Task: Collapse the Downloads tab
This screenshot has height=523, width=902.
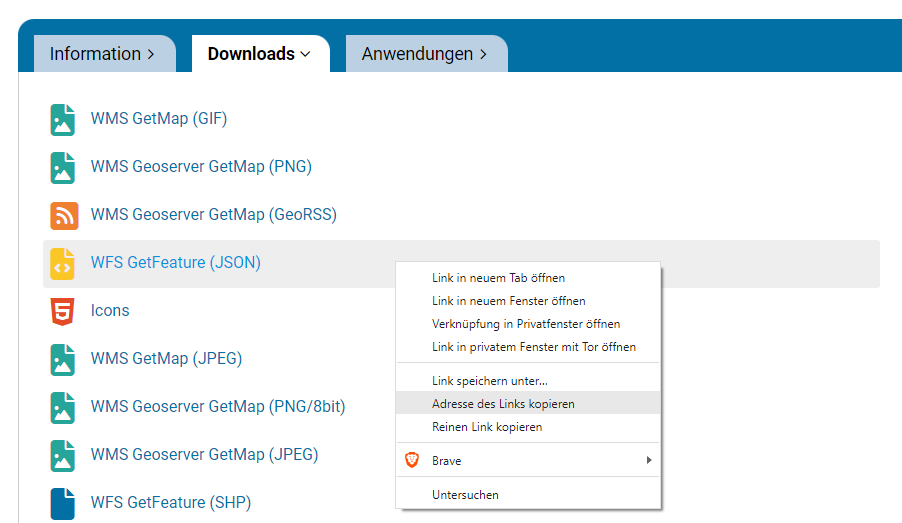Action: point(259,54)
